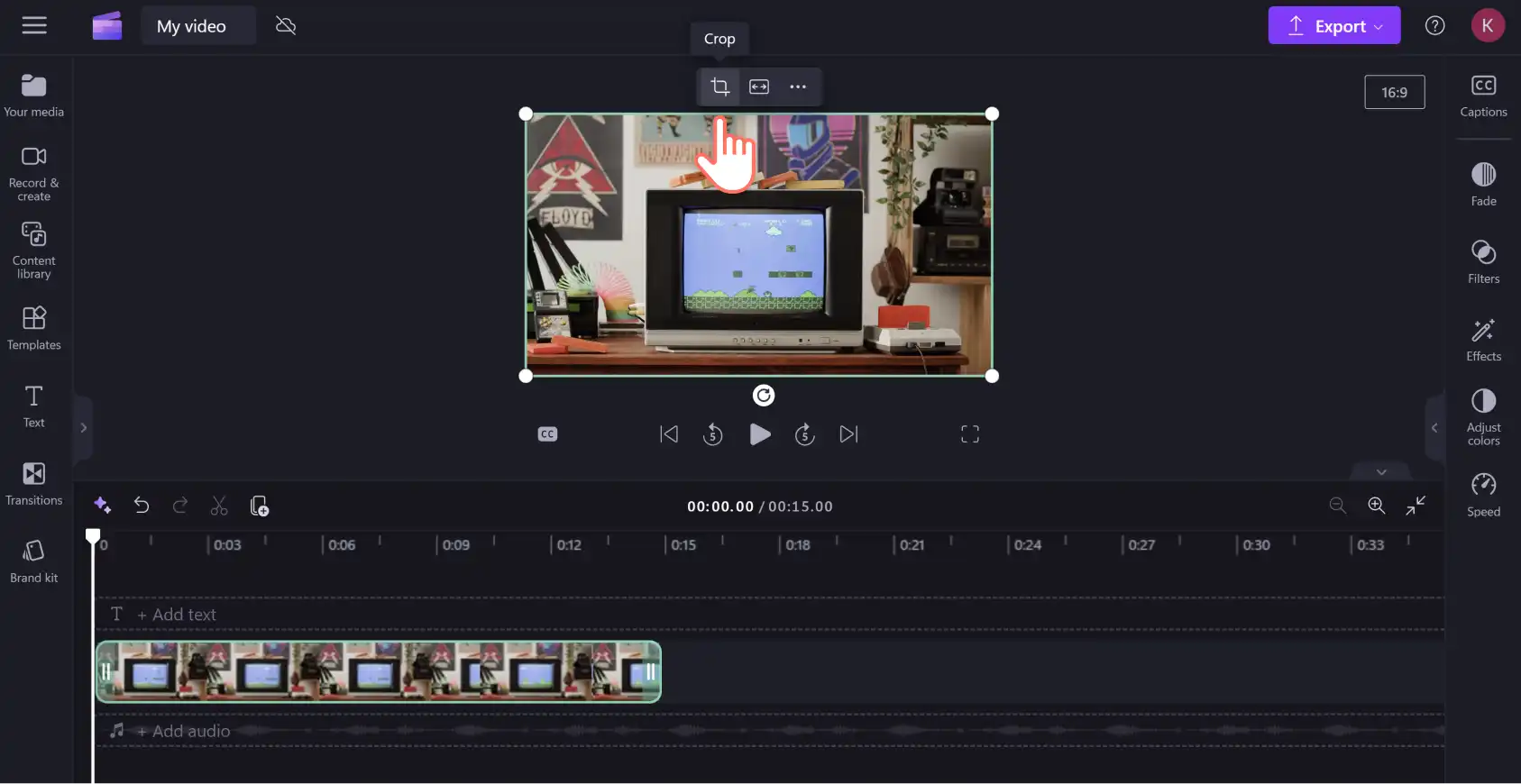
Task: Open the Brand kit panel
Action: pyautogui.click(x=34, y=561)
